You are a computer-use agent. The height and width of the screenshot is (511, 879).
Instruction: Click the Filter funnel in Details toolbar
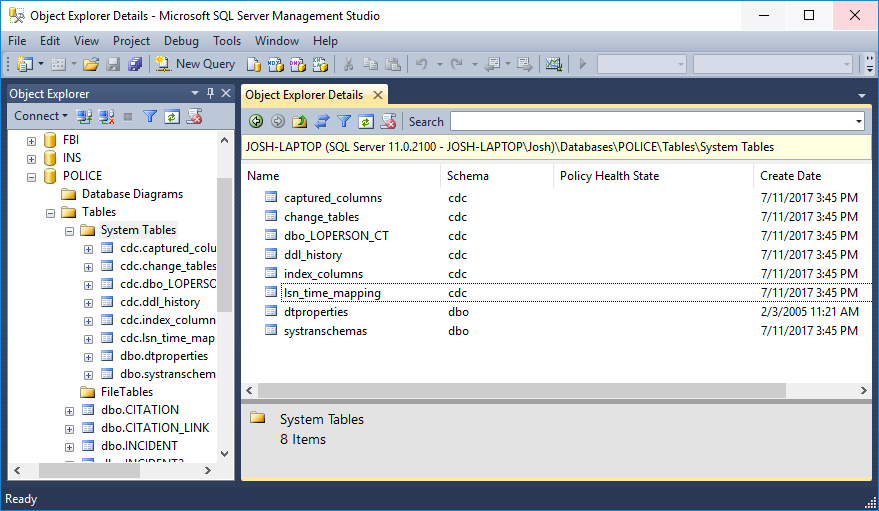[x=344, y=121]
